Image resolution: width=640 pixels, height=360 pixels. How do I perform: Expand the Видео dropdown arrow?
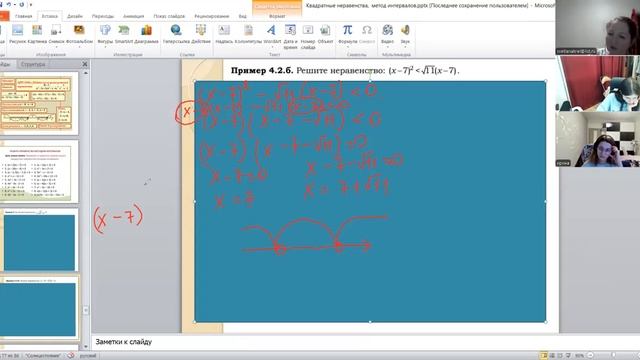click(x=387, y=47)
